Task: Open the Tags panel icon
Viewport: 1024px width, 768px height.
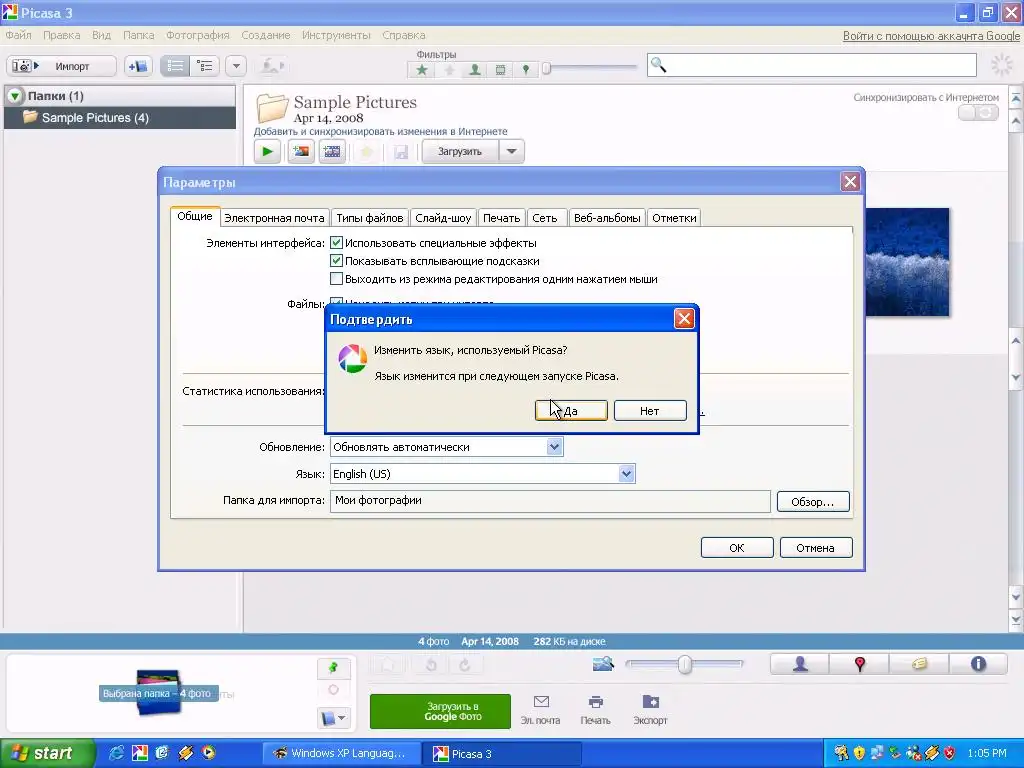Action: (919, 664)
